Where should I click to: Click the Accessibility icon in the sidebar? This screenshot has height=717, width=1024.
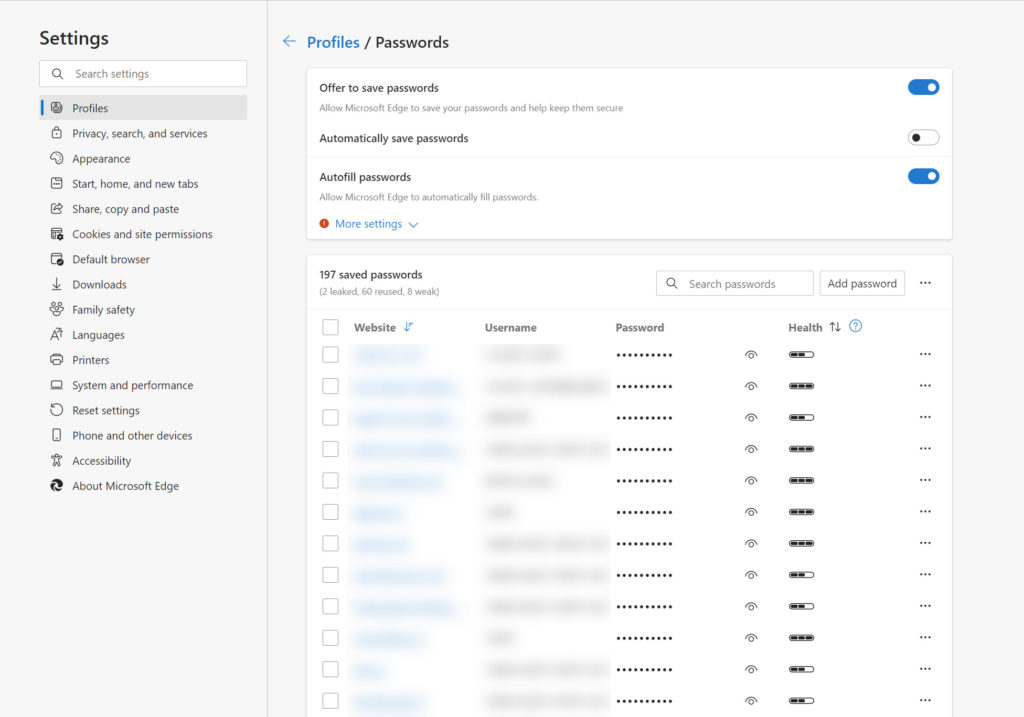(56, 461)
